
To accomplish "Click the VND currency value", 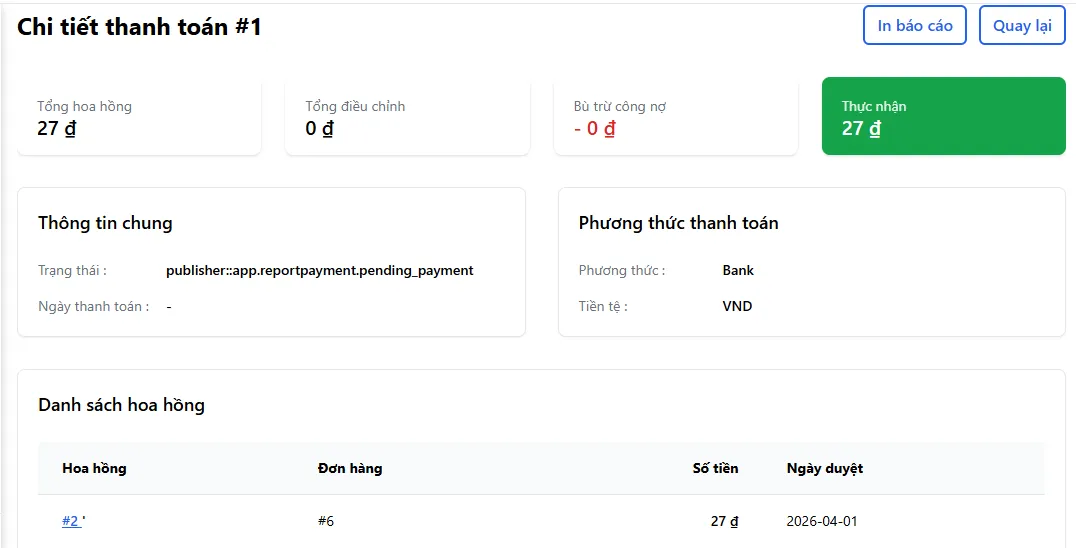I will coord(738,306).
